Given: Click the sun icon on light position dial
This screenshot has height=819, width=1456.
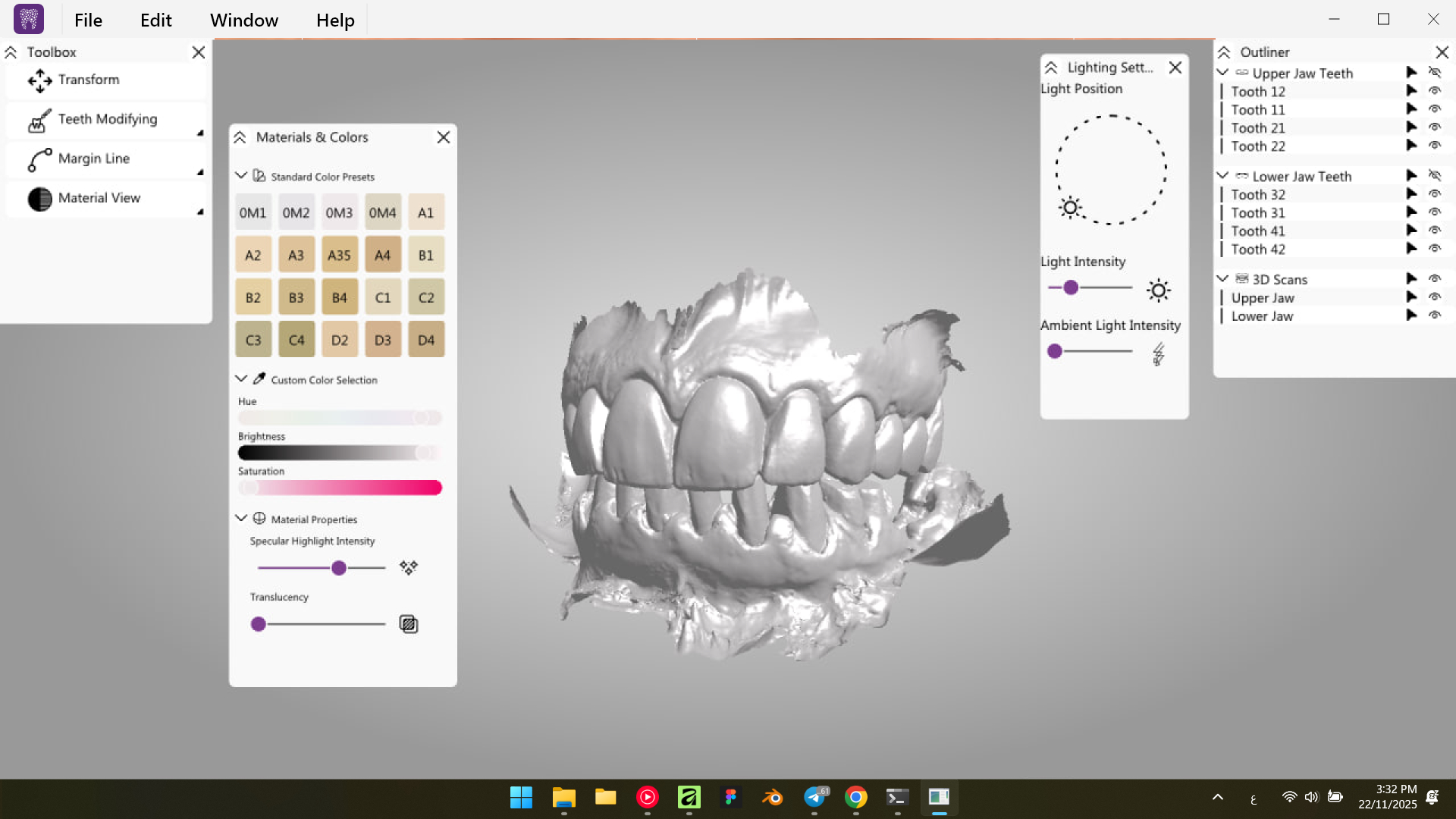Looking at the screenshot, I should (1070, 207).
